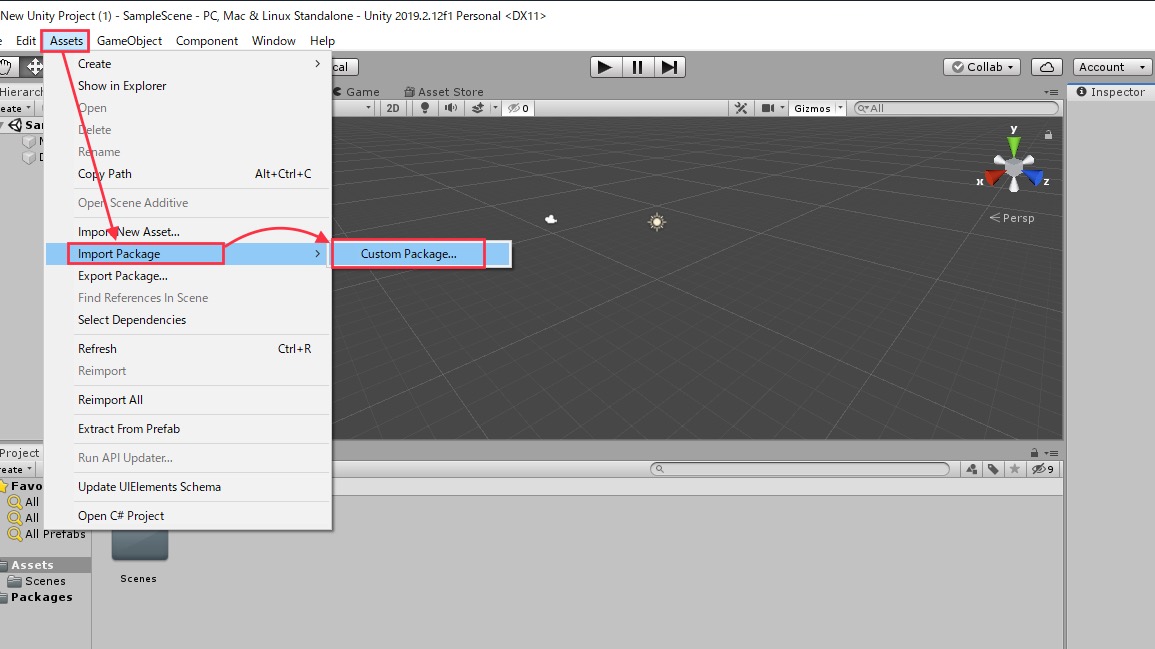The image size is (1155, 649).
Task: Toggle 2D view mode in Scene
Action: (393, 108)
